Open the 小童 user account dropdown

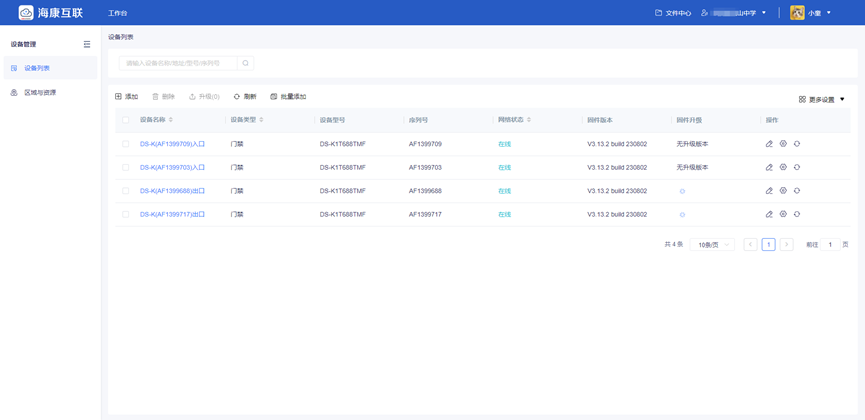pos(812,13)
